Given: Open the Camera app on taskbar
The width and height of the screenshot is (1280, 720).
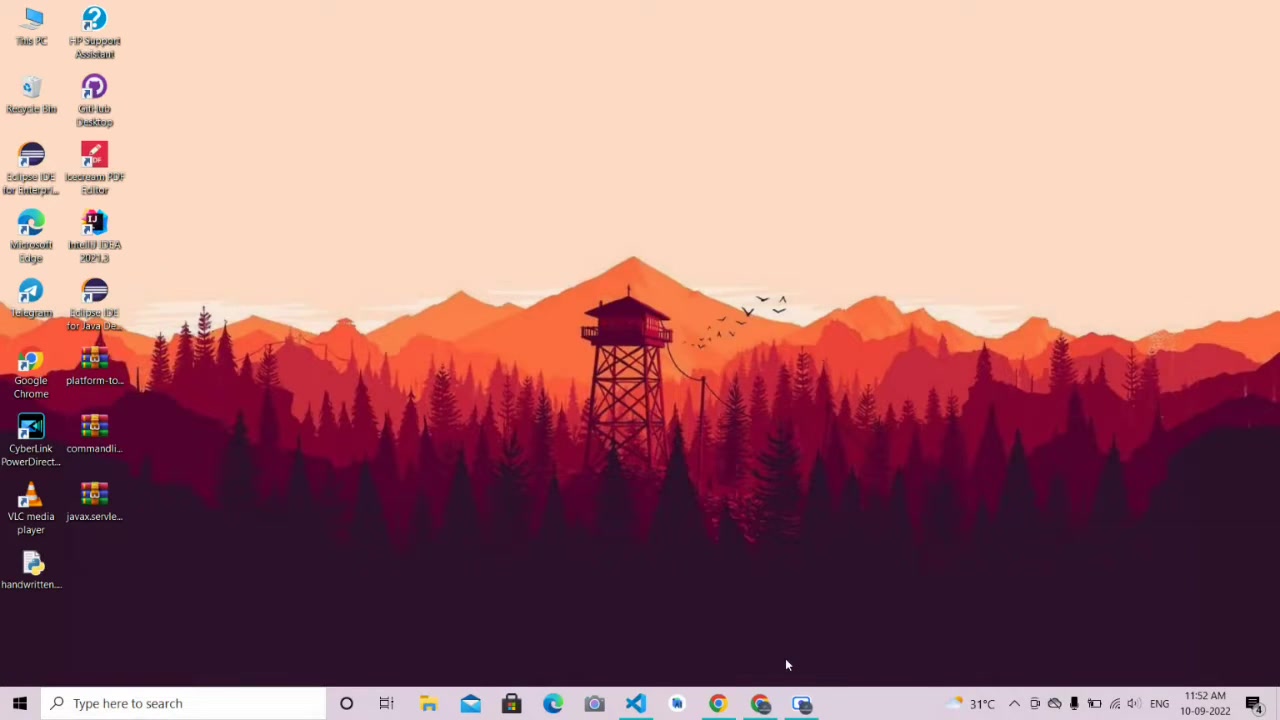Looking at the screenshot, I should pos(594,703).
